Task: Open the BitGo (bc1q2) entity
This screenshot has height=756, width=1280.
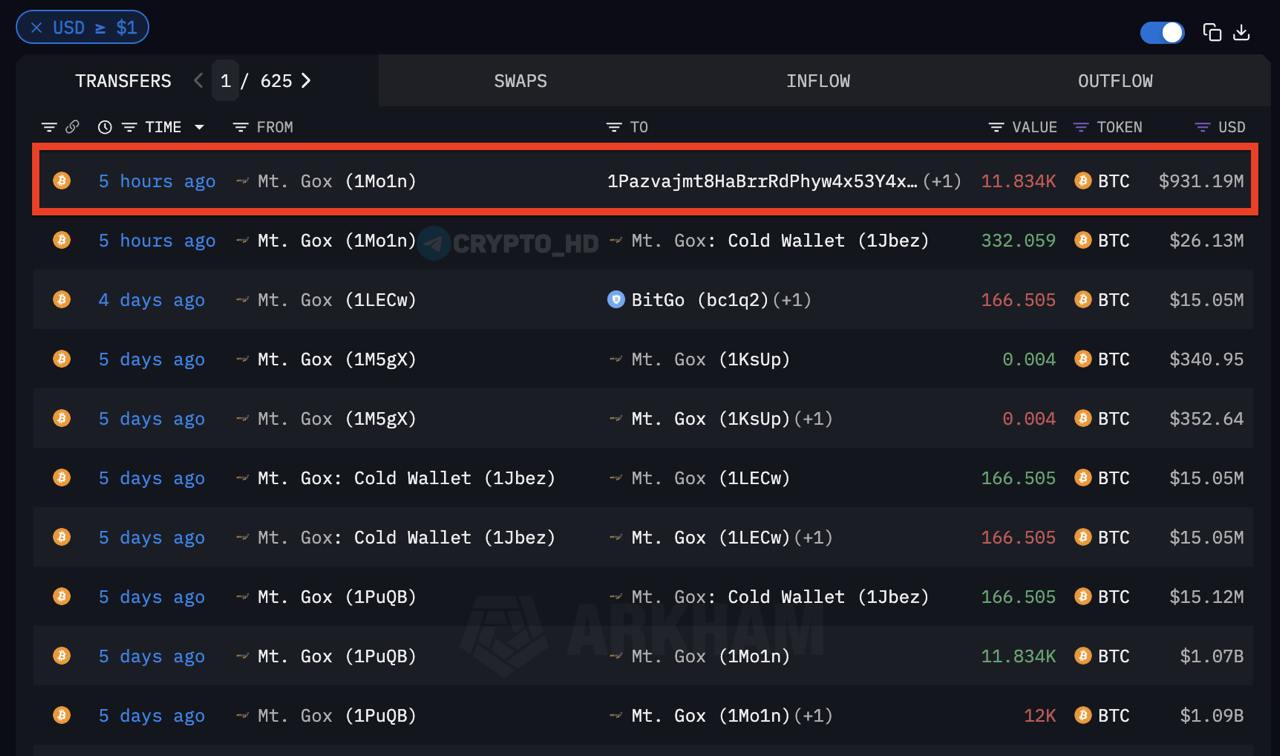Action: click(700, 300)
